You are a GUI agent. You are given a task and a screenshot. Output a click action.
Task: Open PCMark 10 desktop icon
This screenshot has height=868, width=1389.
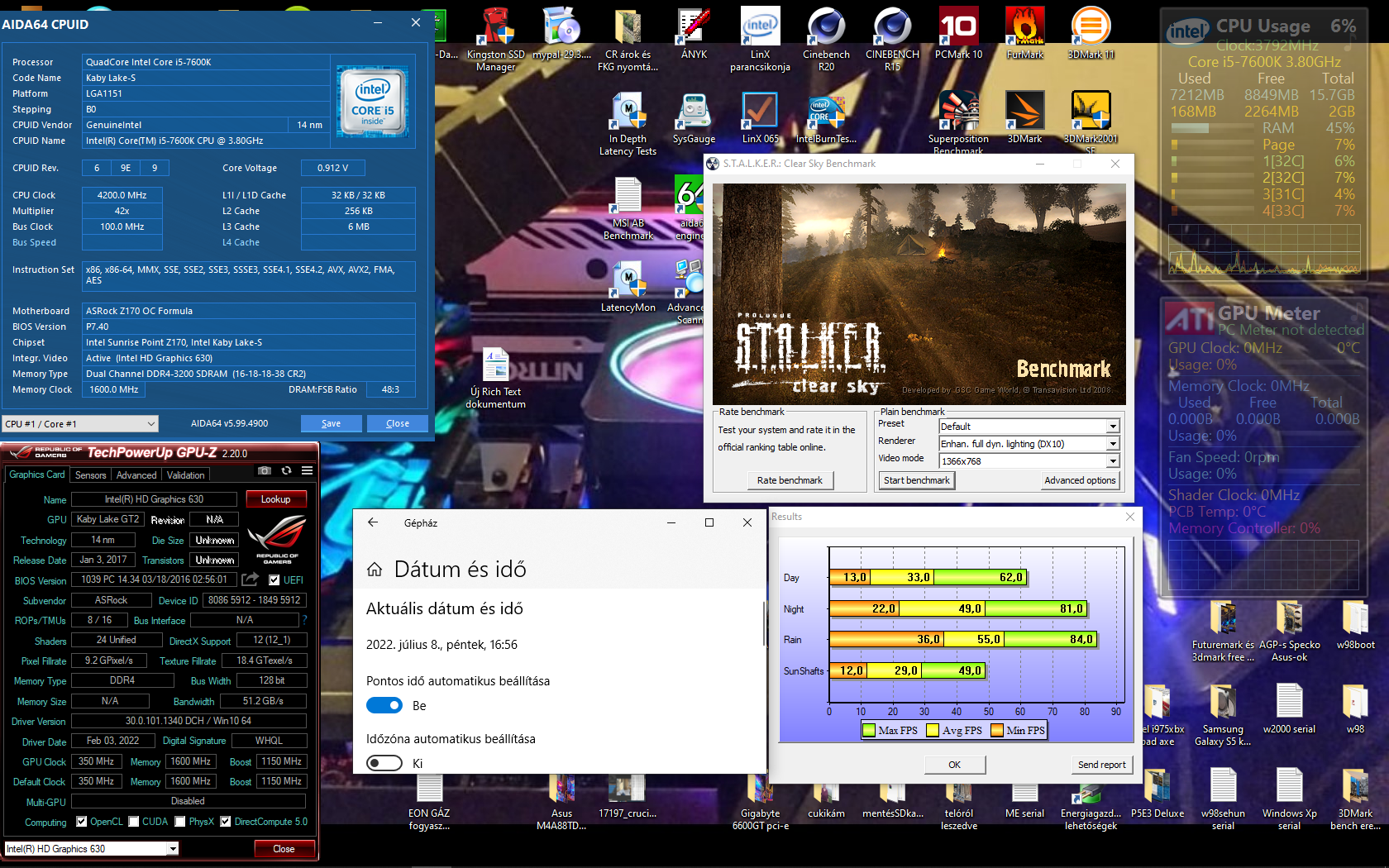click(958, 33)
